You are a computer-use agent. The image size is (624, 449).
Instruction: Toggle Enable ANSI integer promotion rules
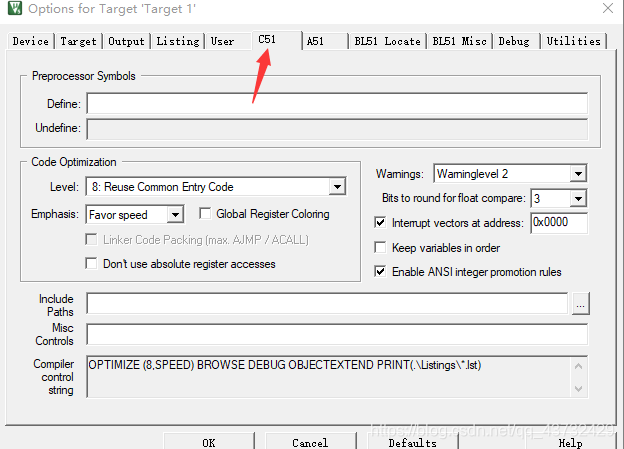pyautogui.click(x=380, y=272)
